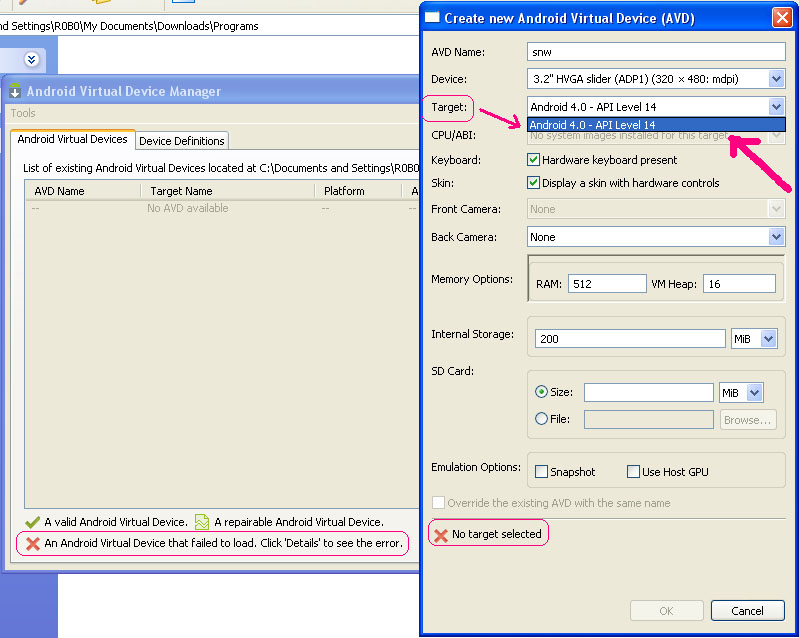Click the CPU/ABI disabled dropdown
The width and height of the screenshot is (799, 638).
click(x=656, y=136)
